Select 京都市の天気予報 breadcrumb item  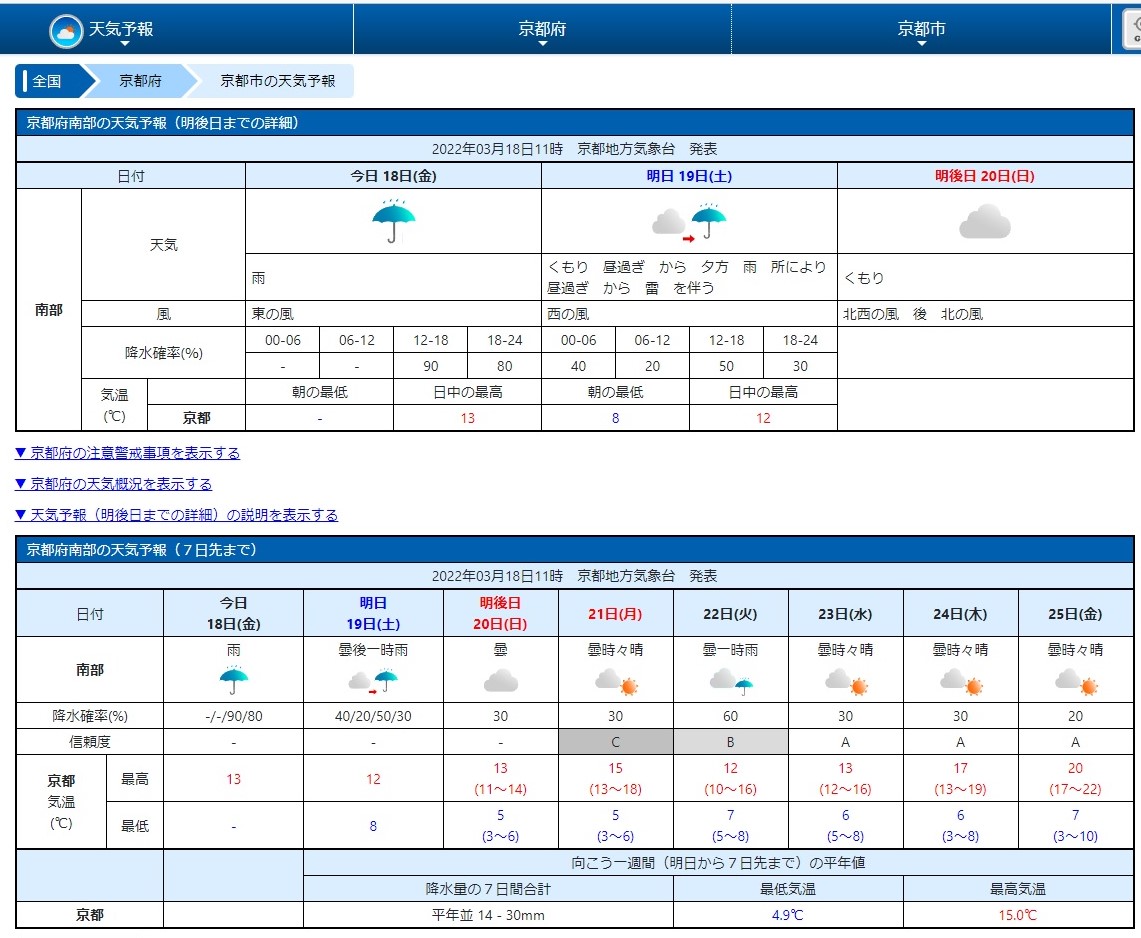click(277, 81)
